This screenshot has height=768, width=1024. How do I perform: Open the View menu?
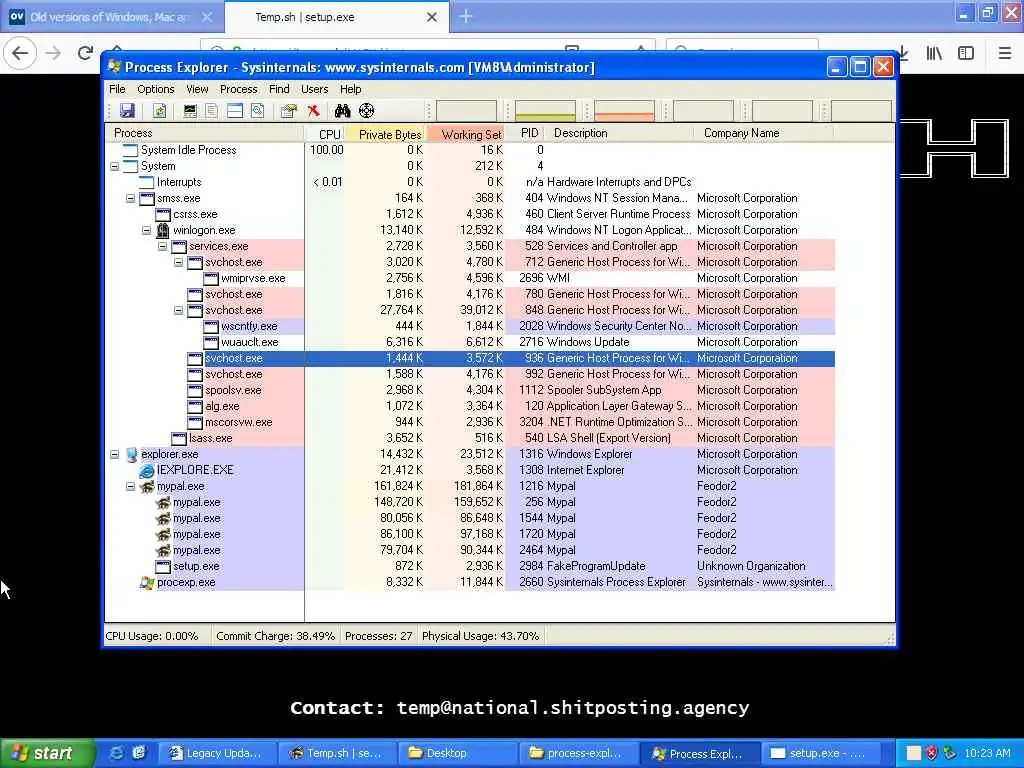pyautogui.click(x=197, y=89)
